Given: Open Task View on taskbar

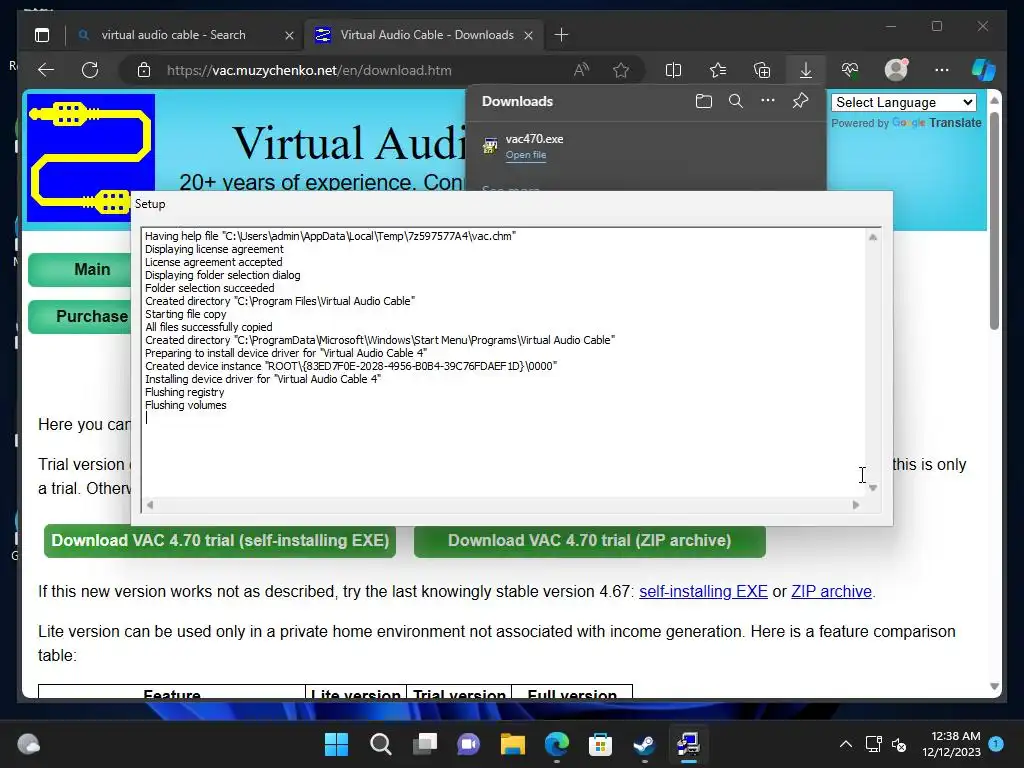Looking at the screenshot, I should point(424,744).
